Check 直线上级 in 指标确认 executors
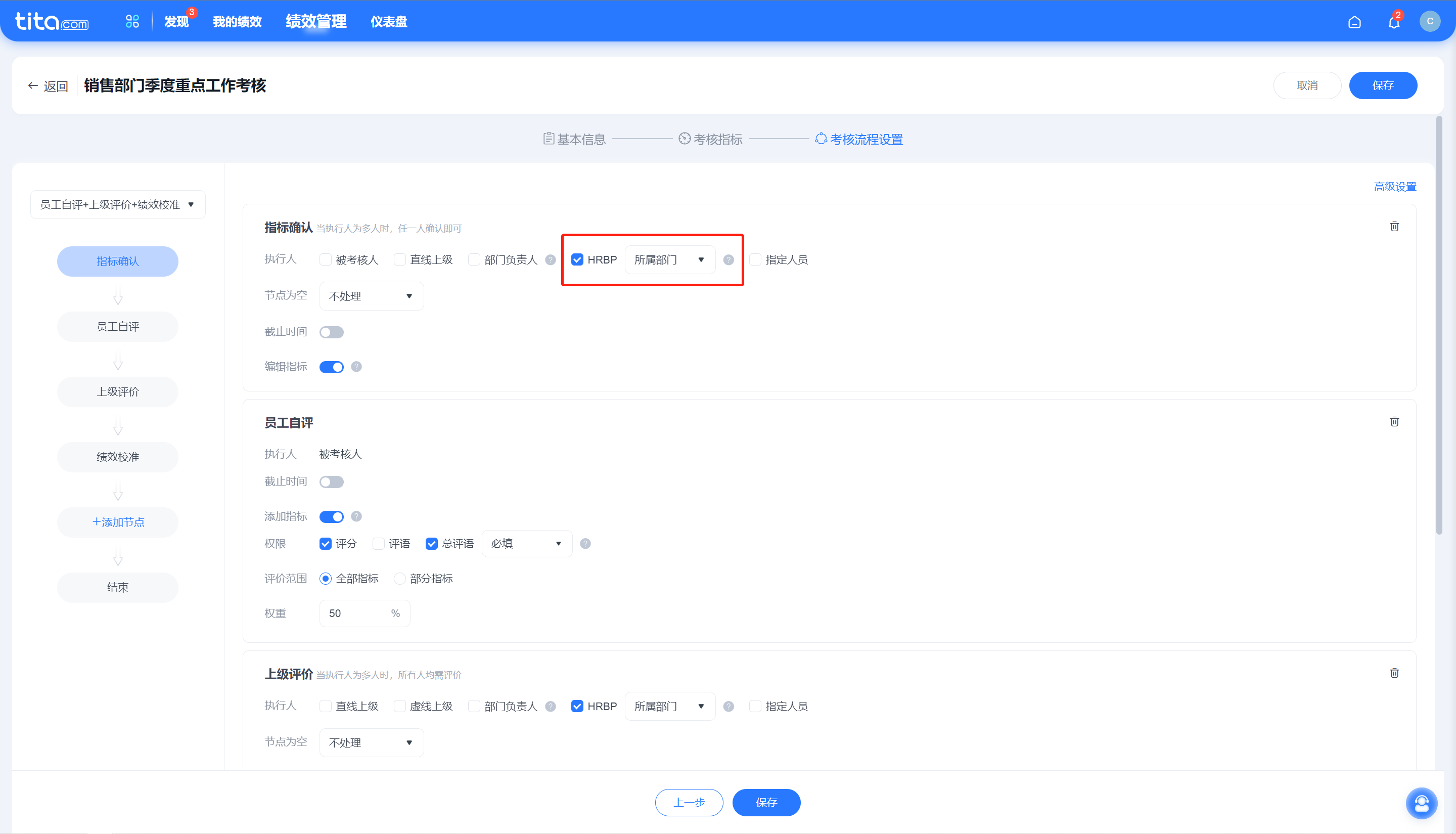Image resolution: width=1456 pixels, height=834 pixels. click(399, 260)
